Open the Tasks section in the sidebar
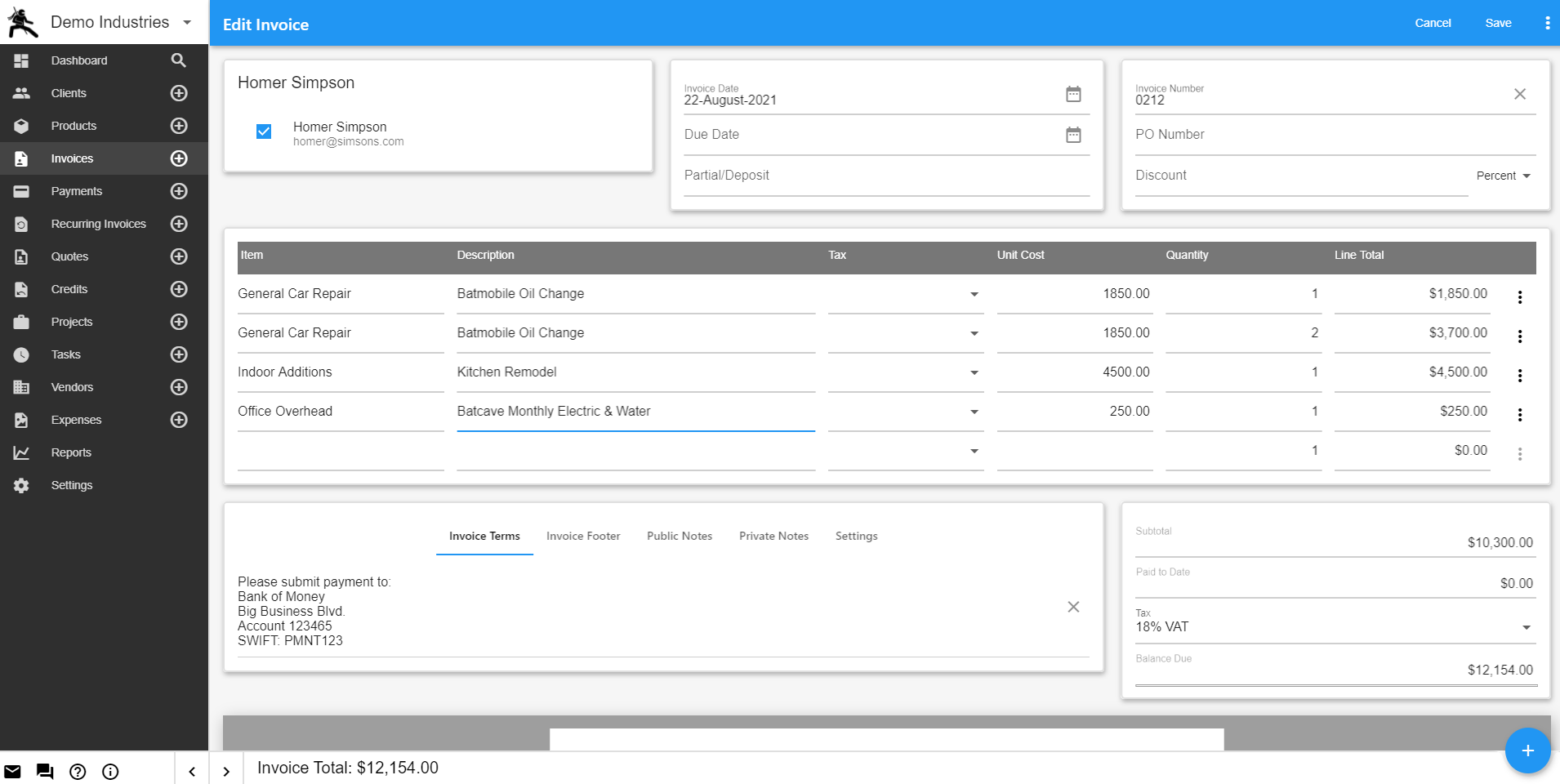The image size is (1560, 784). [x=20, y=354]
